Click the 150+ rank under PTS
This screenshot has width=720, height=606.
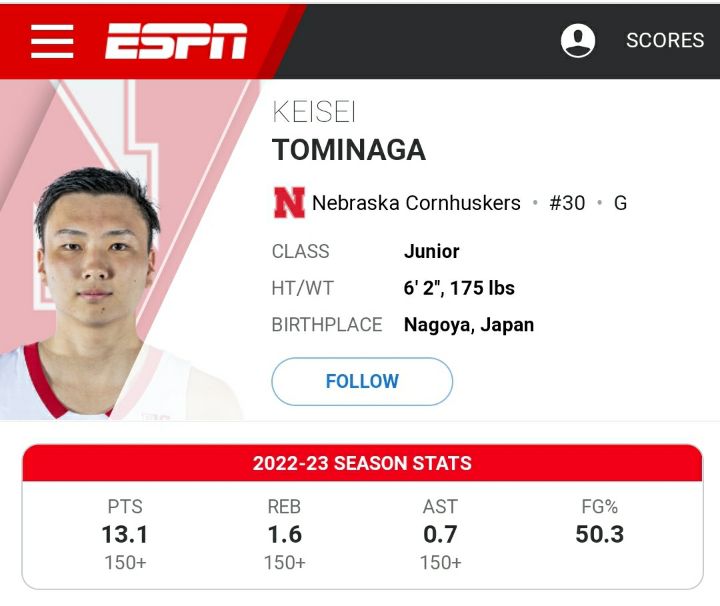125,563
